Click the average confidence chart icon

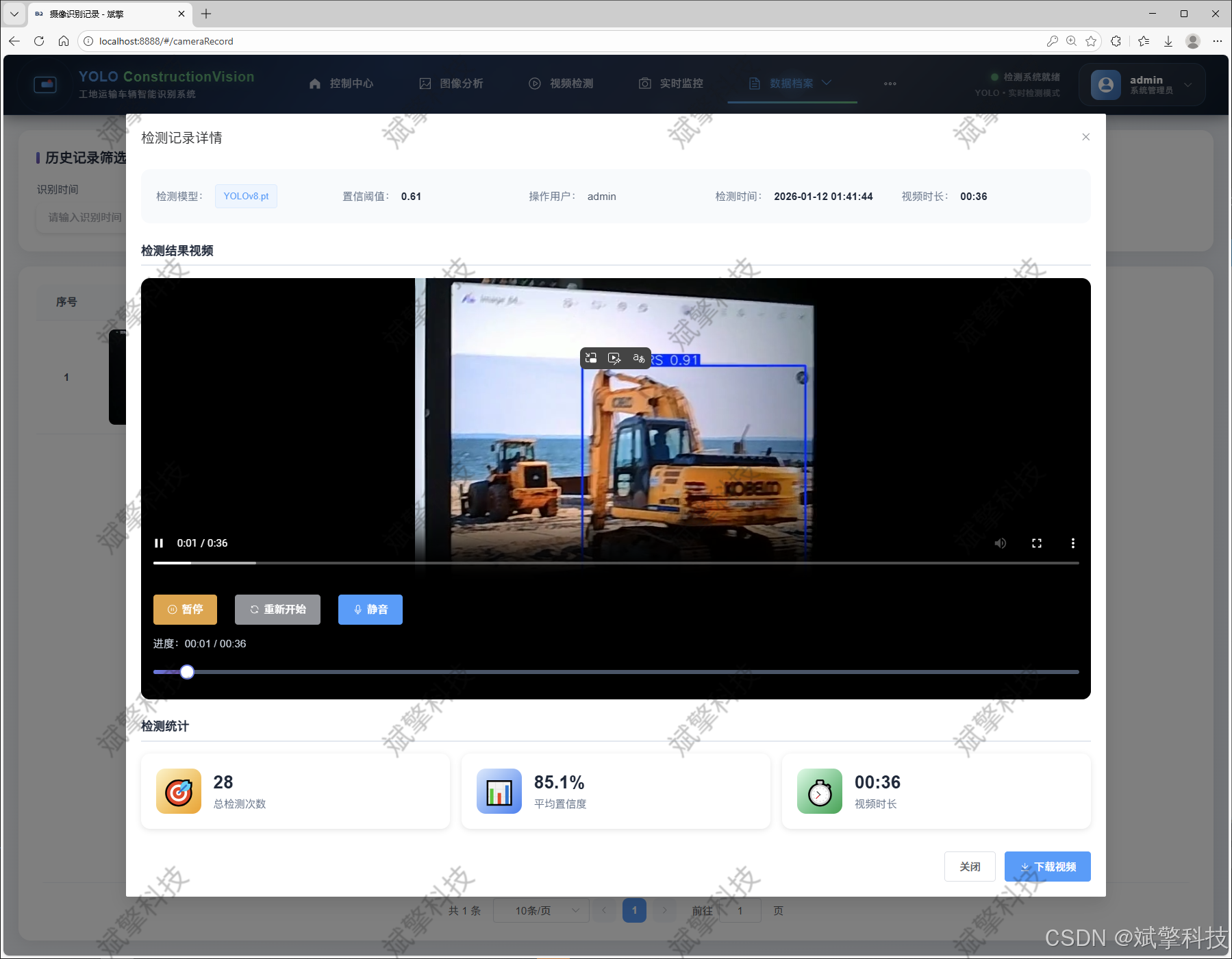(x=499, y=791)
